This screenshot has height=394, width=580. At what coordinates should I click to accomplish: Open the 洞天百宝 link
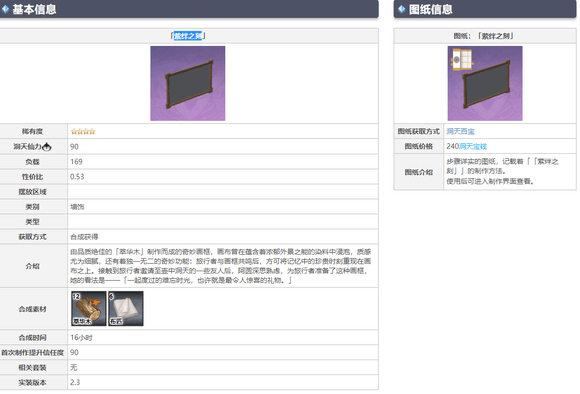coord(460,131)
